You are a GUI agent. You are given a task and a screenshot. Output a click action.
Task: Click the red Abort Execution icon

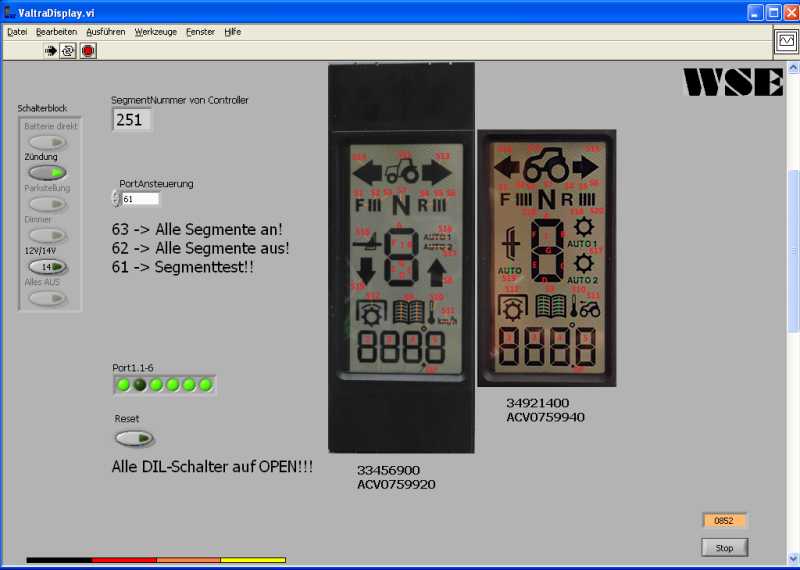(x=88, y=51)
